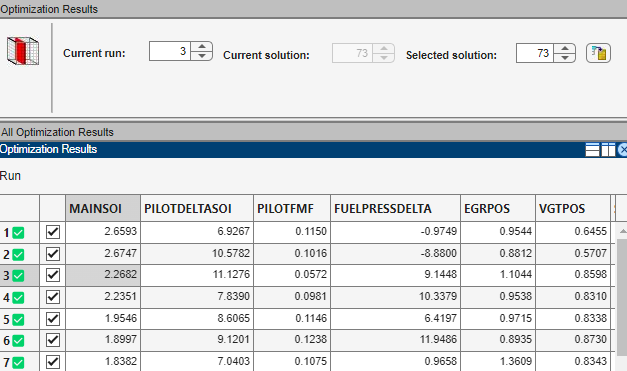Select VGTPOS cell 0.6455
Viewport: 627px width, 371px height.
573,232
